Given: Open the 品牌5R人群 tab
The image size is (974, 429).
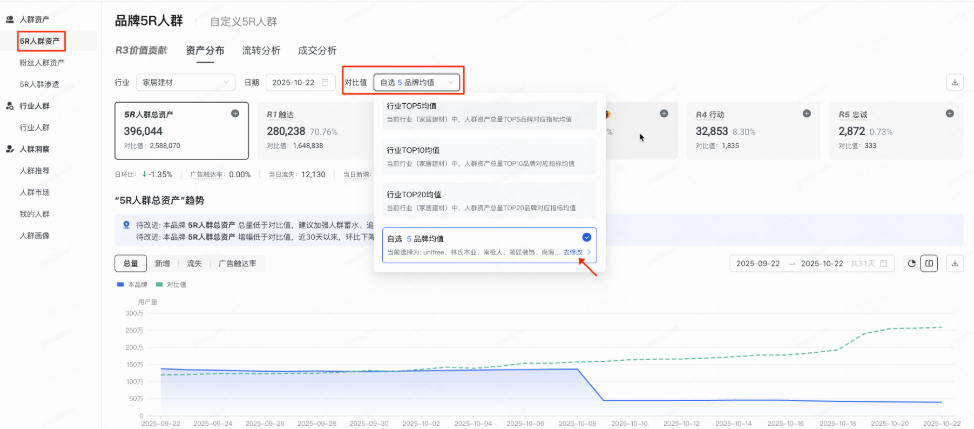Looking at the screenshot, I should (x=148, y=21).
